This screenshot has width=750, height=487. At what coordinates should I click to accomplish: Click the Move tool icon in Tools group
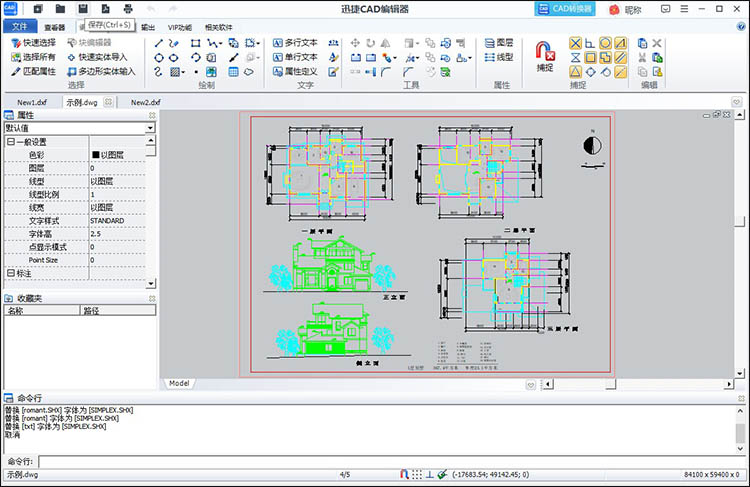pos(355,43)
